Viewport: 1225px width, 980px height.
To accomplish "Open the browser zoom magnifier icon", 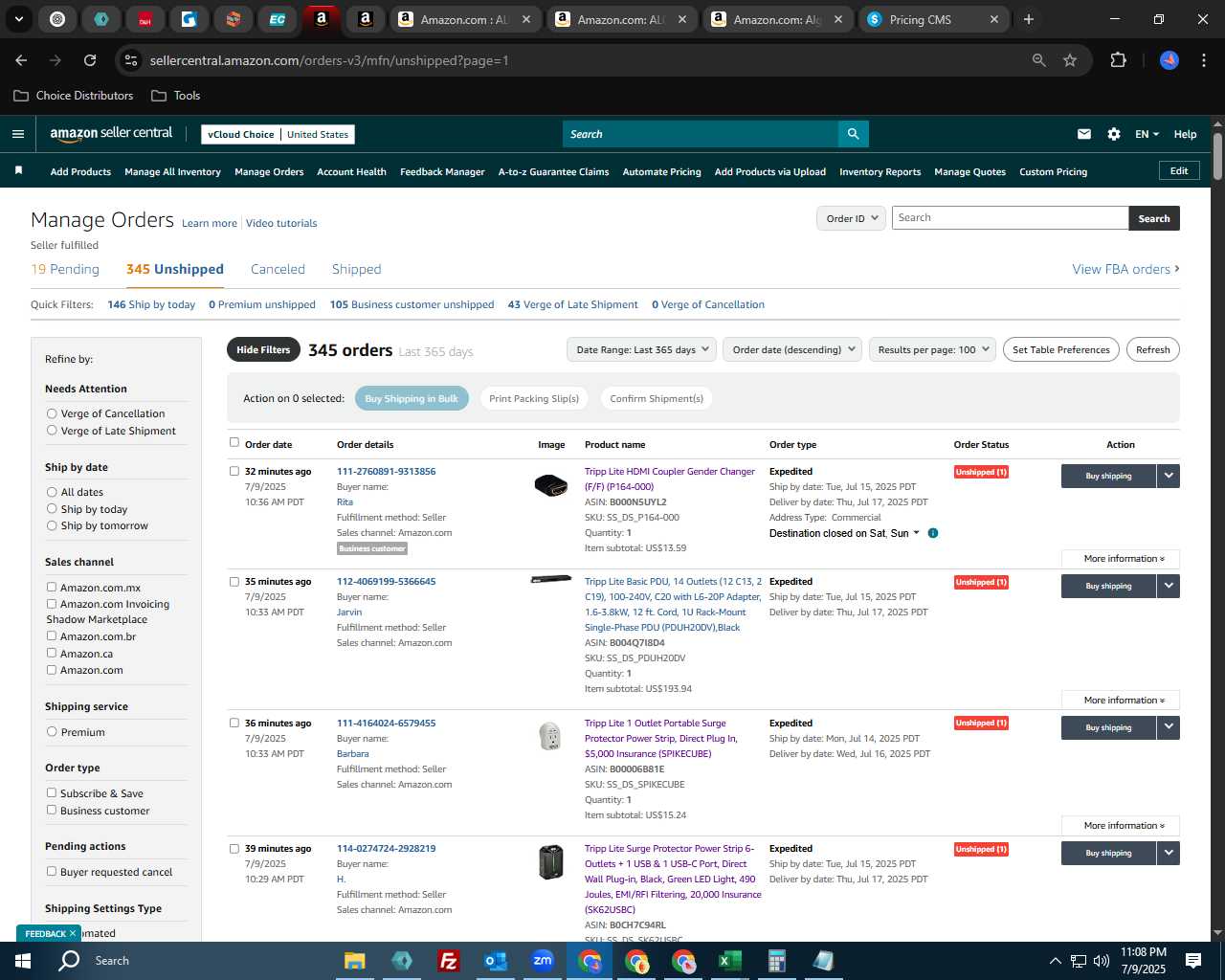I will (x=1038, y=60).
